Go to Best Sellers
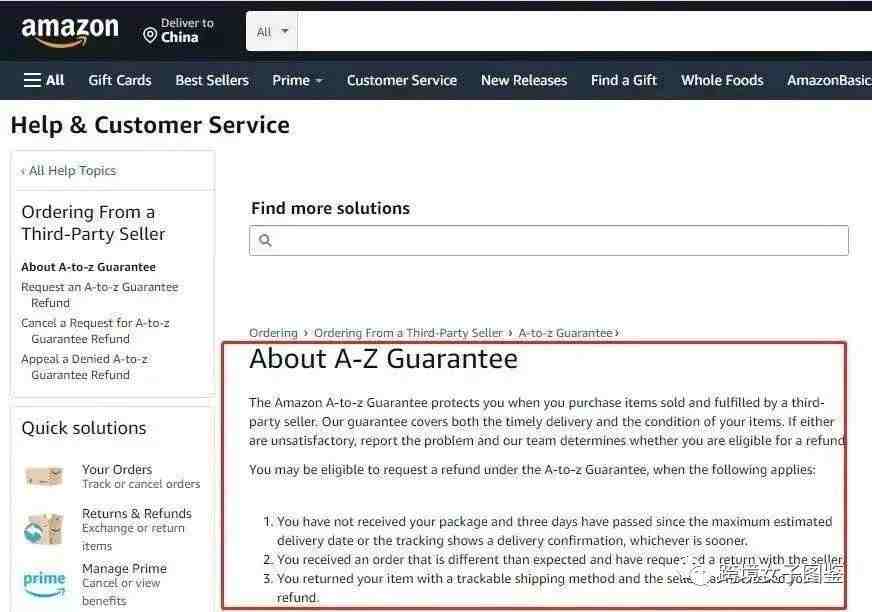The height and width of the screenshot is (612, 872). point(212,80)
